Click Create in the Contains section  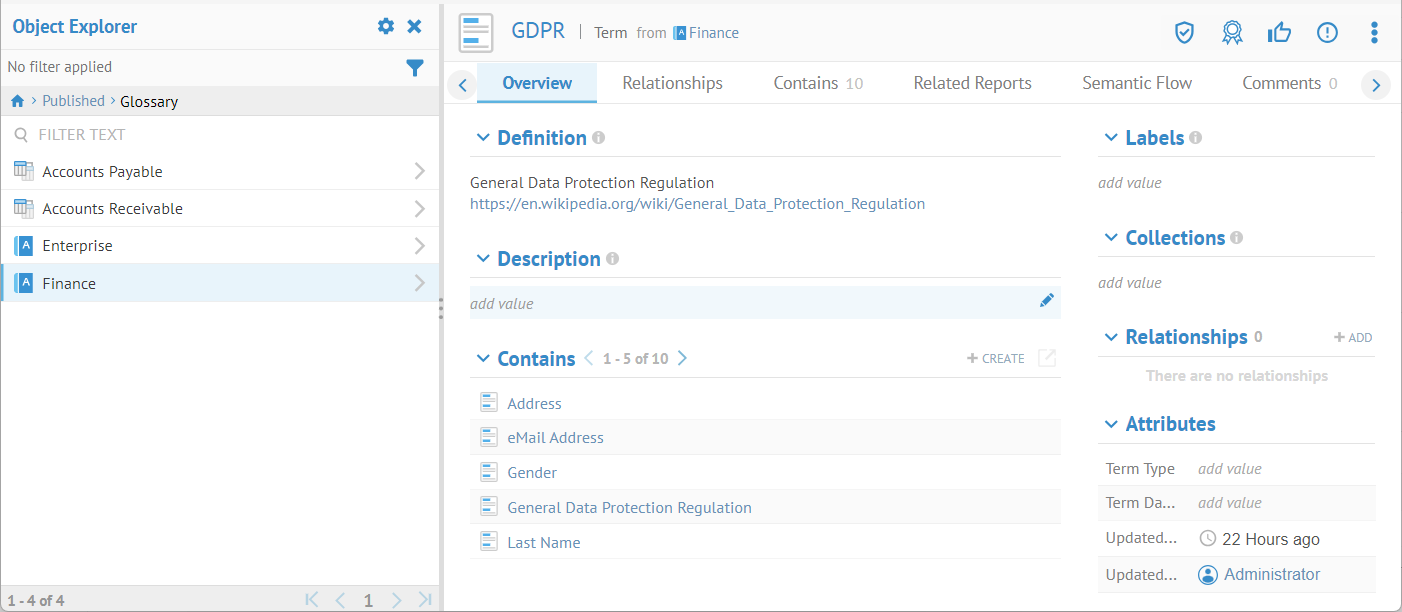tap(996, 358)
